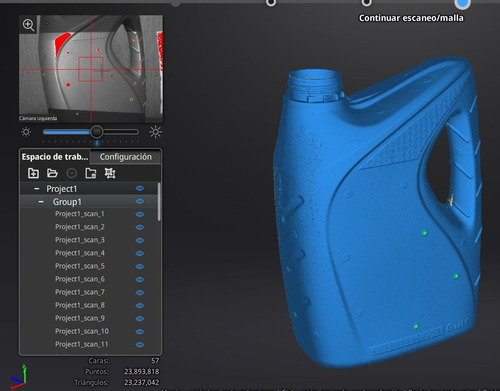
Task: Click the XYZ axis orientation gizmo
Action: [x=18, y=378]
